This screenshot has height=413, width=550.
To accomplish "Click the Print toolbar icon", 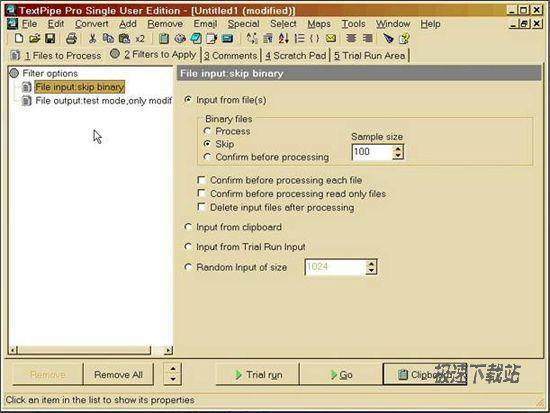I will pyautogui.click(x=72, y=38).
